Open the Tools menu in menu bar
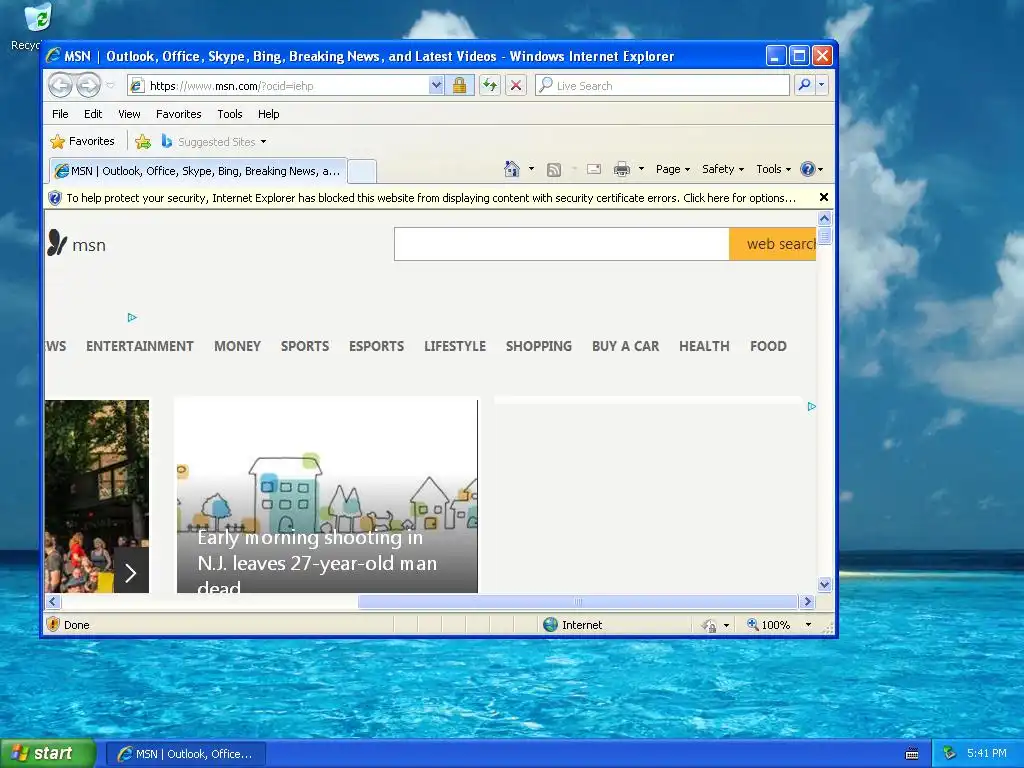Image resolution: width=1024 pixels, height=768 pixels. point(230,114)
